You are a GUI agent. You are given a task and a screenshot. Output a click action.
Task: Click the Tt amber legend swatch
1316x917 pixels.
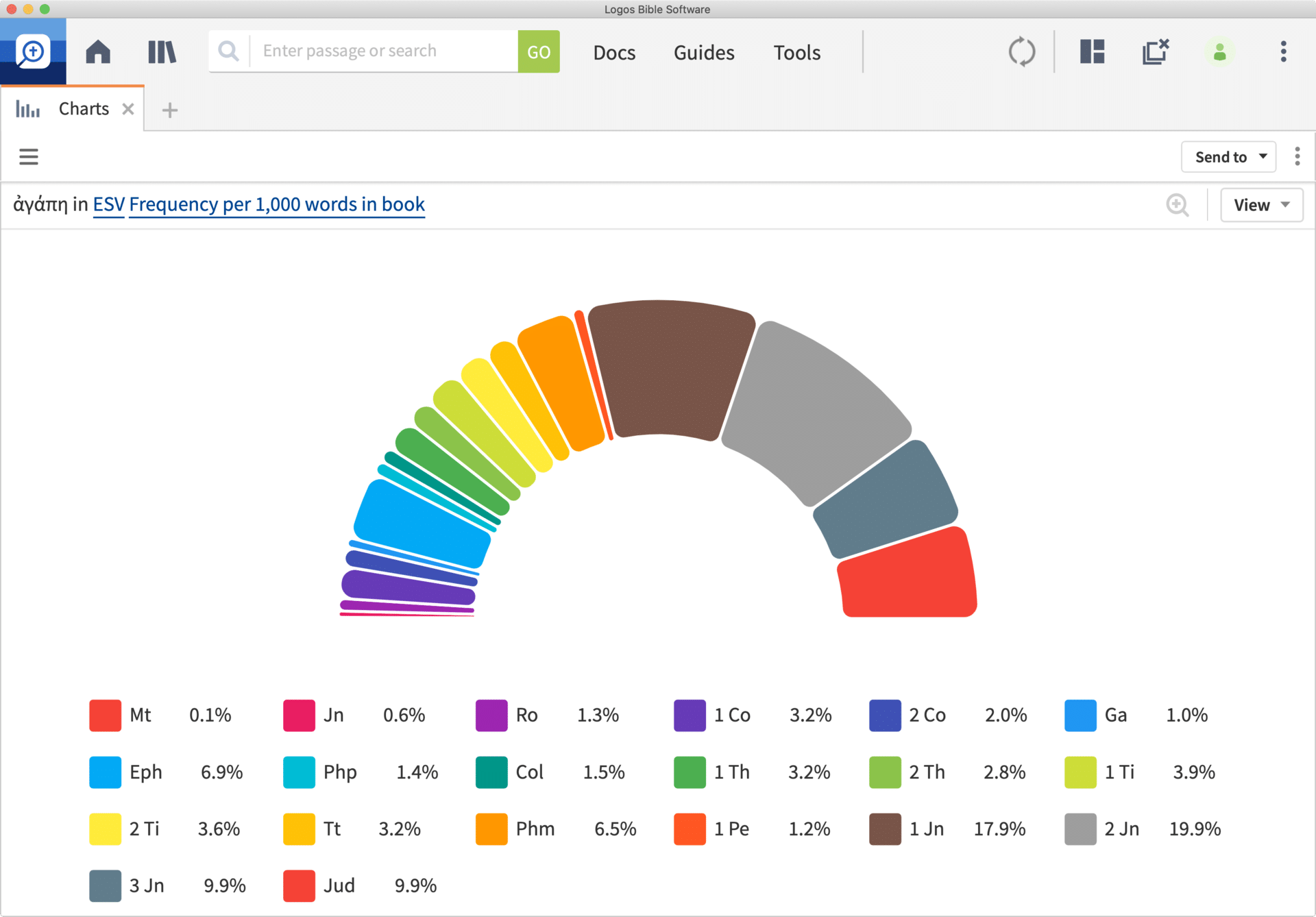pos(299,829)
